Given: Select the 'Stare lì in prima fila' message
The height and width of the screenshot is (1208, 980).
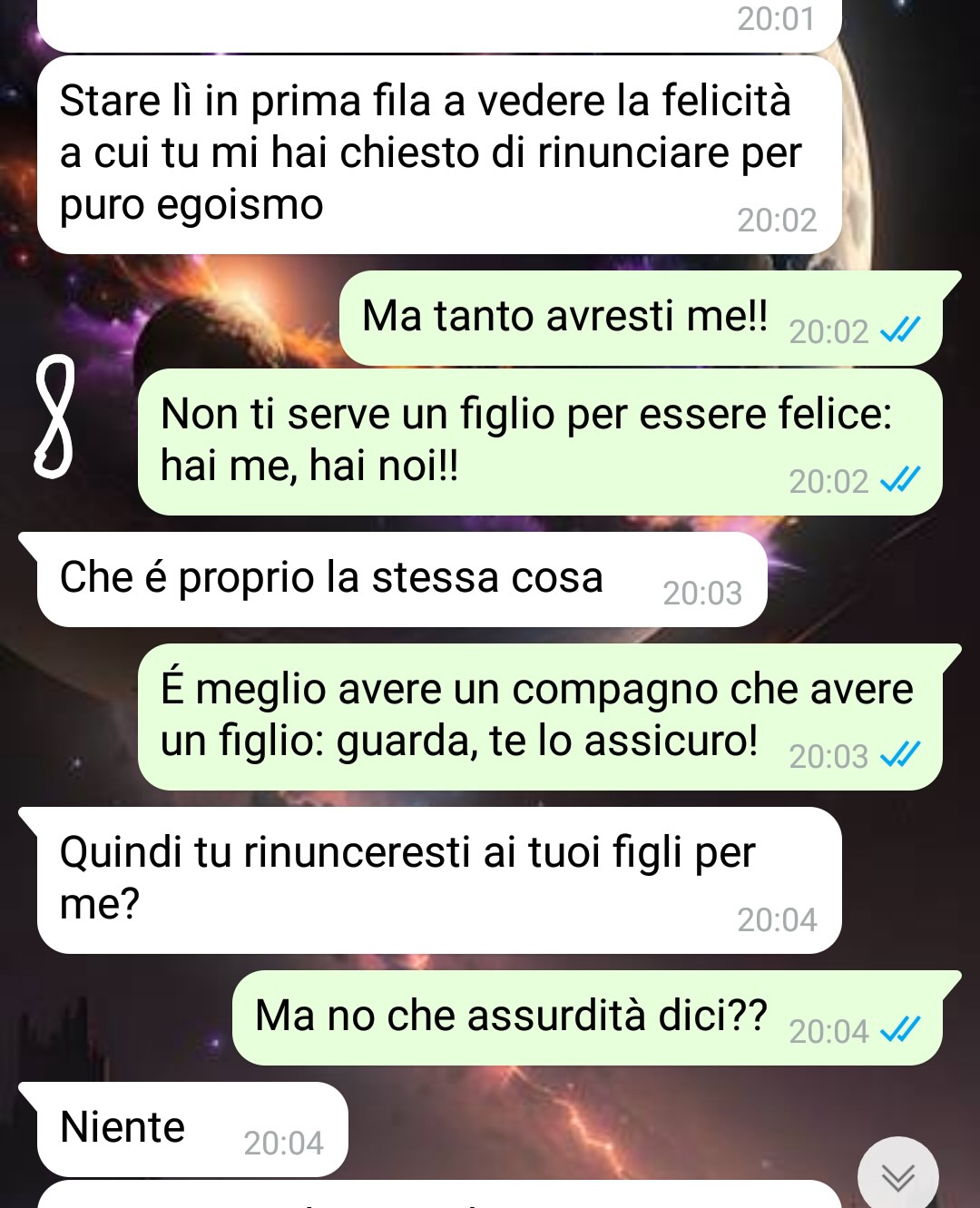Looking at the screenshot, I should (439, 154).
